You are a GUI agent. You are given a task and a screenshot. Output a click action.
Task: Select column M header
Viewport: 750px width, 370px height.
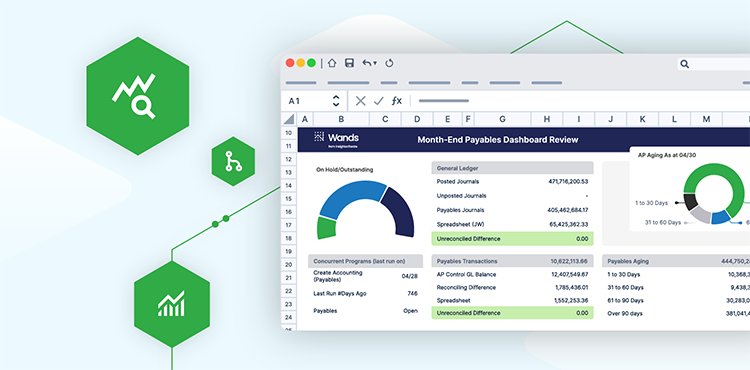click(706, 119)
